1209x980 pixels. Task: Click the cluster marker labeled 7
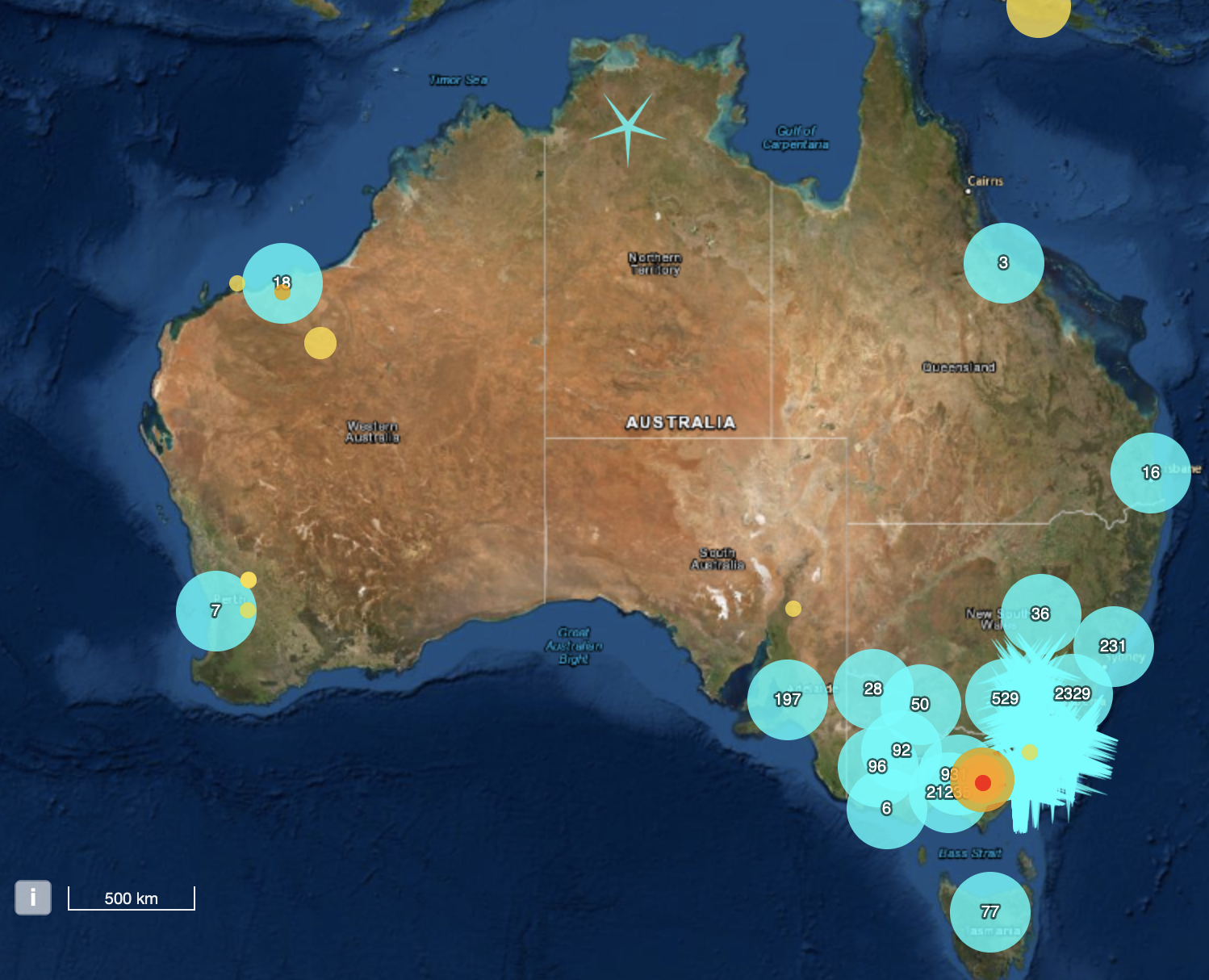coord(216,611)
